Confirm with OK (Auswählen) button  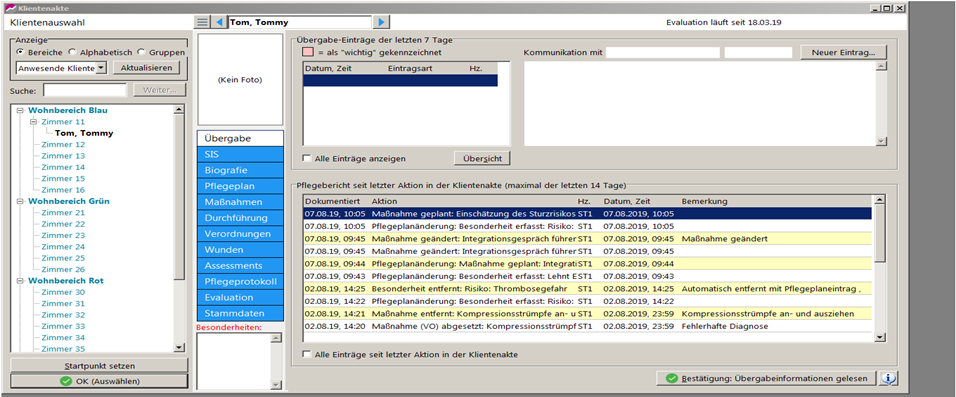99,381
